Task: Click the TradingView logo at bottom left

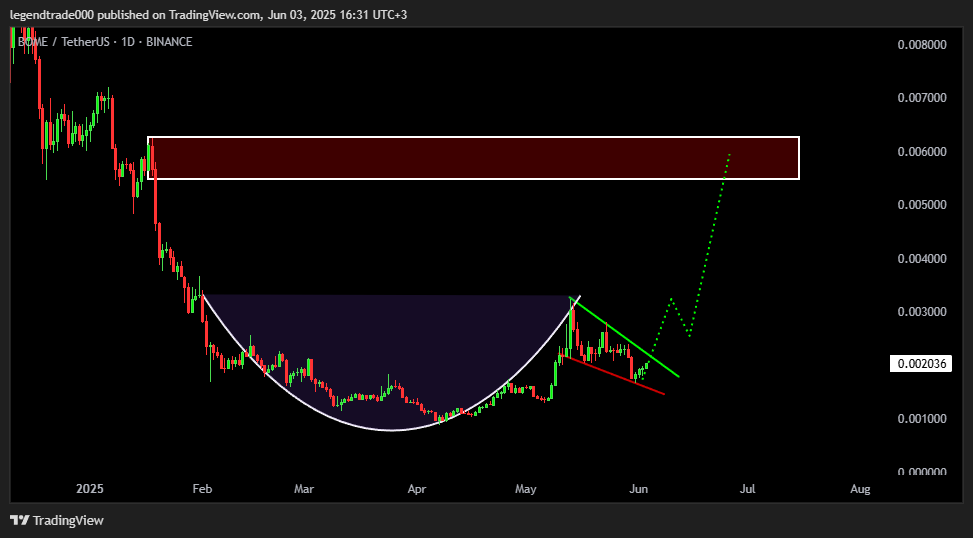Action: pyautogui.click(x=57, y=520)
